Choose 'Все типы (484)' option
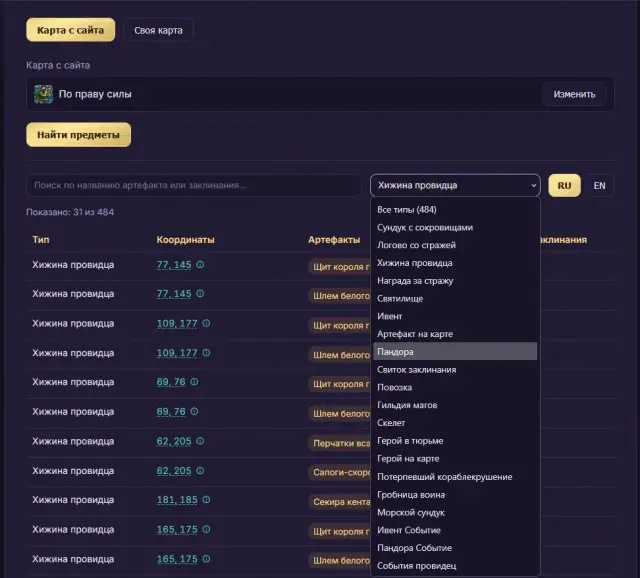Image resolution: width=640 pixels, height=578 pixels. (x=455, y=209)
